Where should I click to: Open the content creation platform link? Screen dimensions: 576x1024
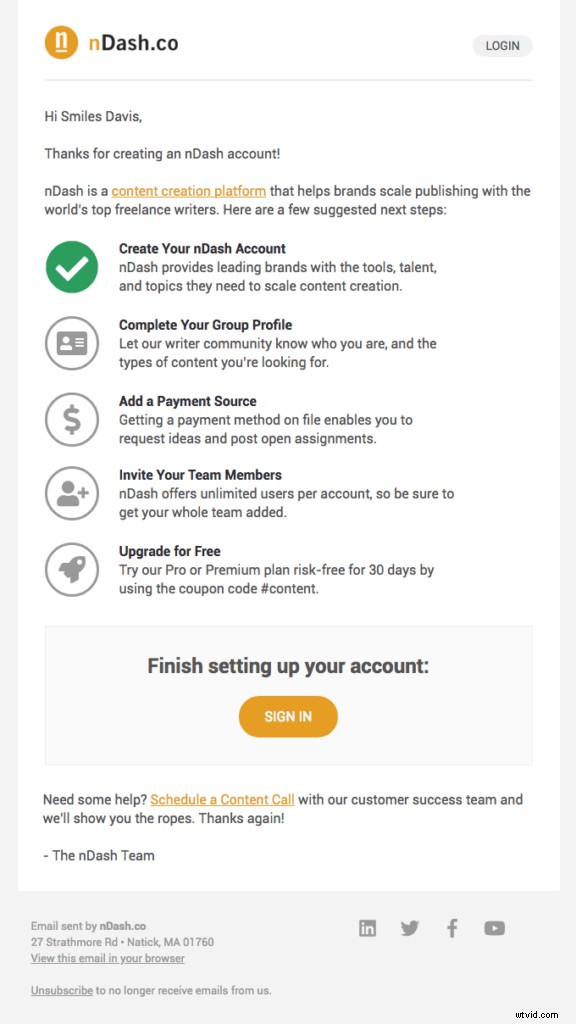tap(188, 190)
